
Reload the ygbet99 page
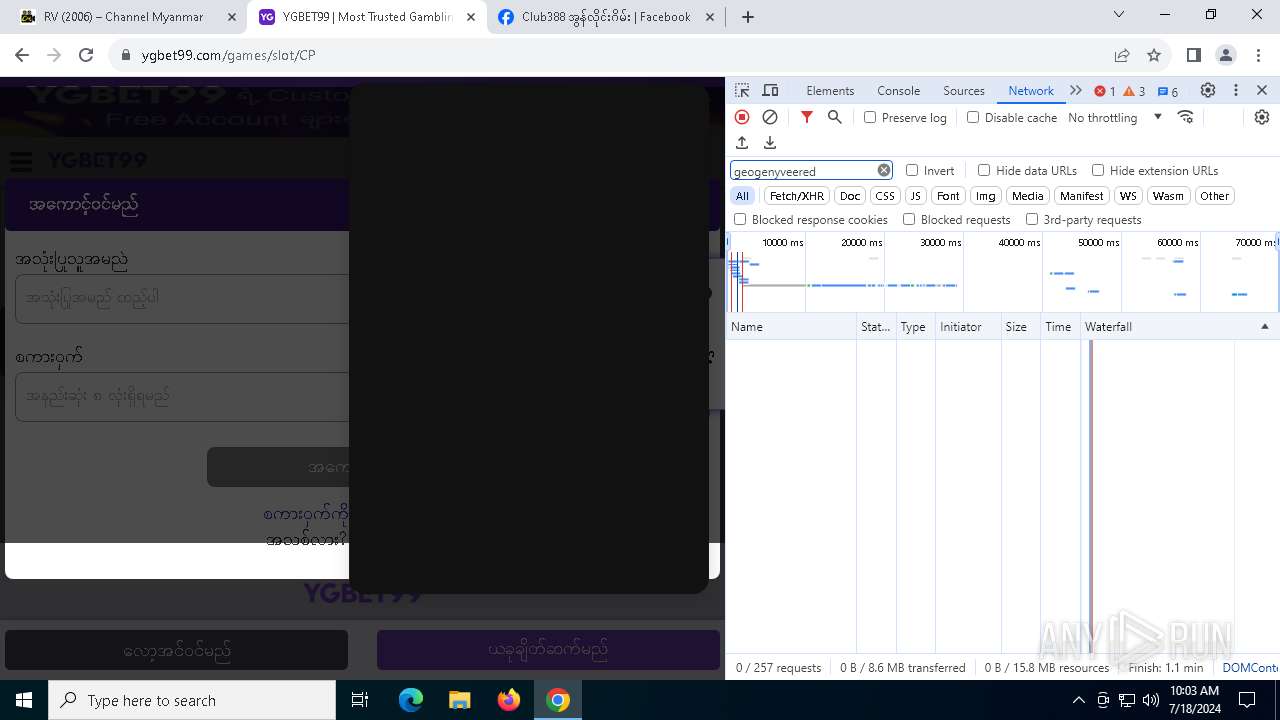86,55
